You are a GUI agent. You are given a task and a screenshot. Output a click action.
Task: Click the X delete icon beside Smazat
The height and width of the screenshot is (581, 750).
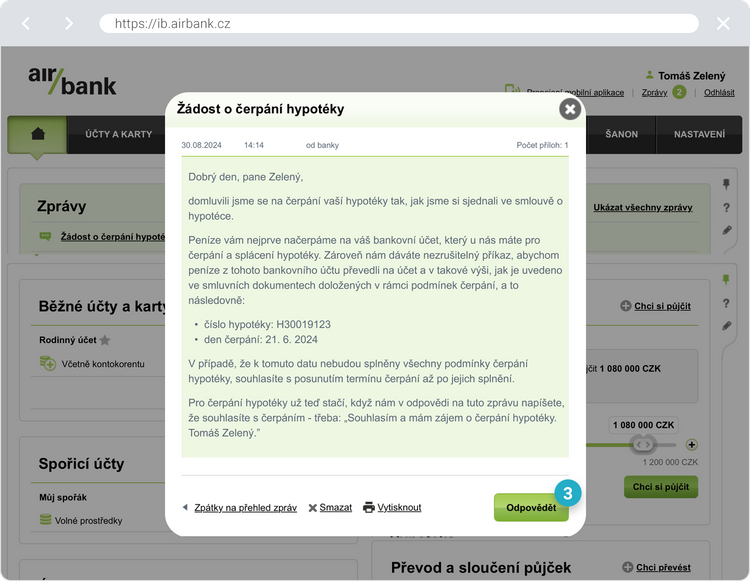click(312, 508)
